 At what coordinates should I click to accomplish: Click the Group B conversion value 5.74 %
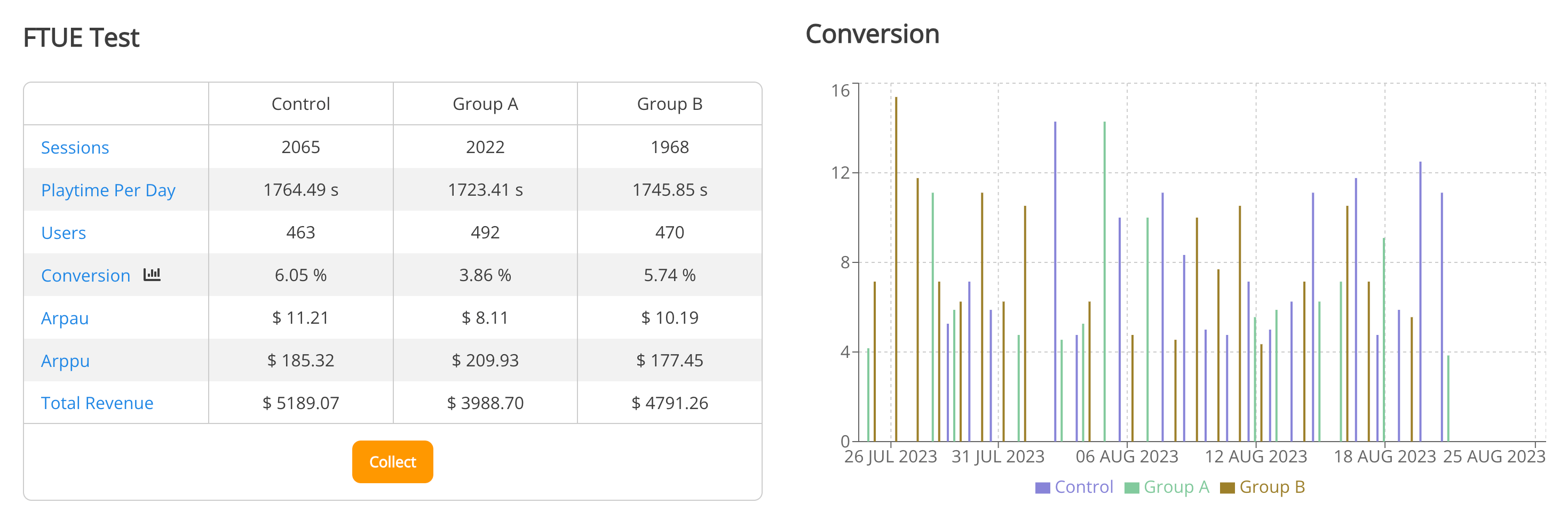click(670, 276)
